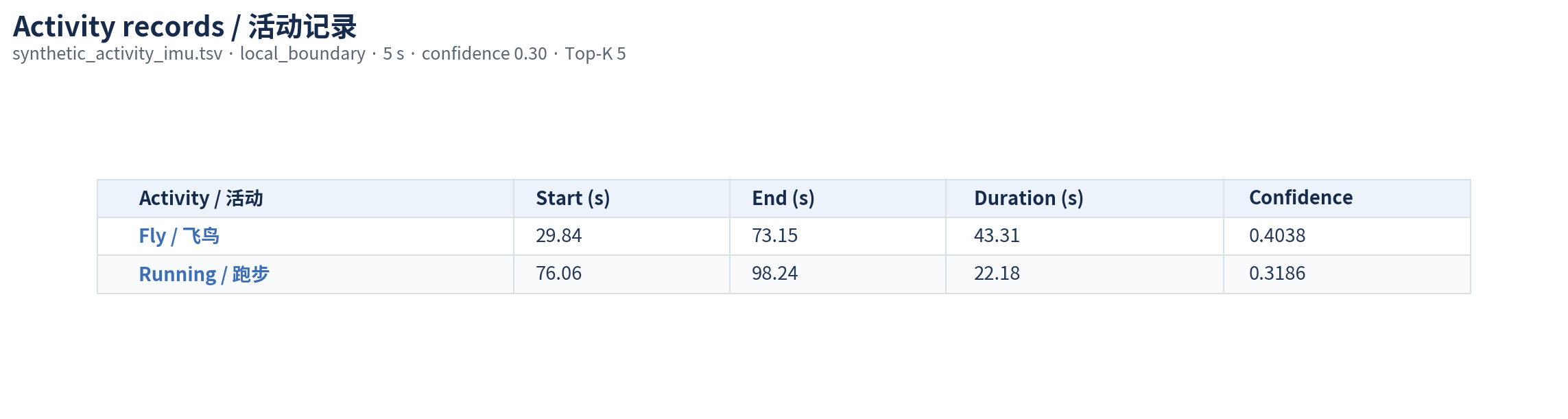The height and width of the screenshot is (419, 1568).
Task: Click the Top-K 5 subtitle text
Action: [x=595, y=54]
